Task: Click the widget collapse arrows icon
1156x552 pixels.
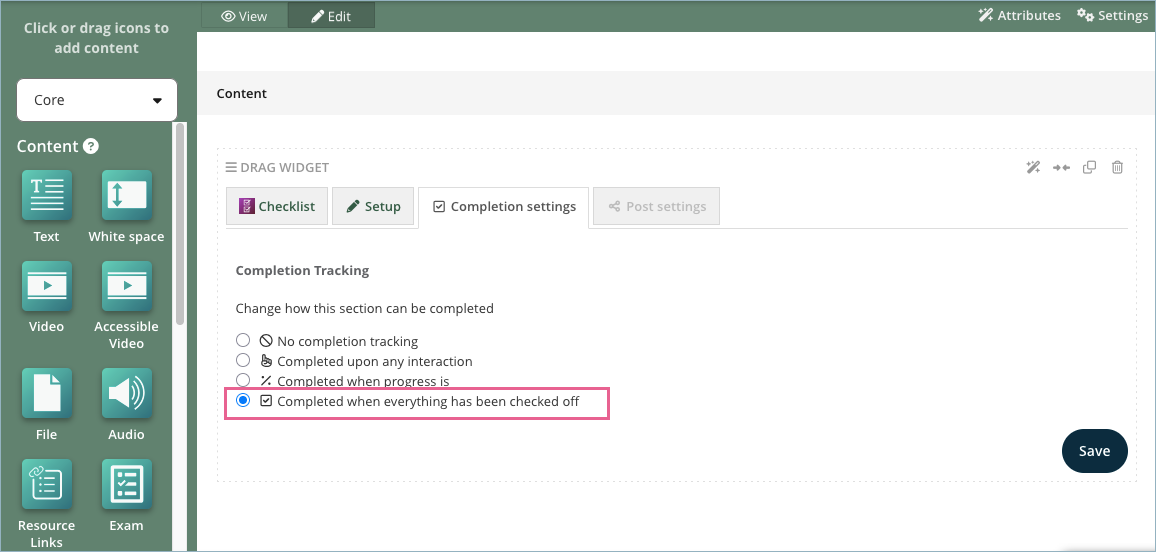Action: (x=1061, y=167)
